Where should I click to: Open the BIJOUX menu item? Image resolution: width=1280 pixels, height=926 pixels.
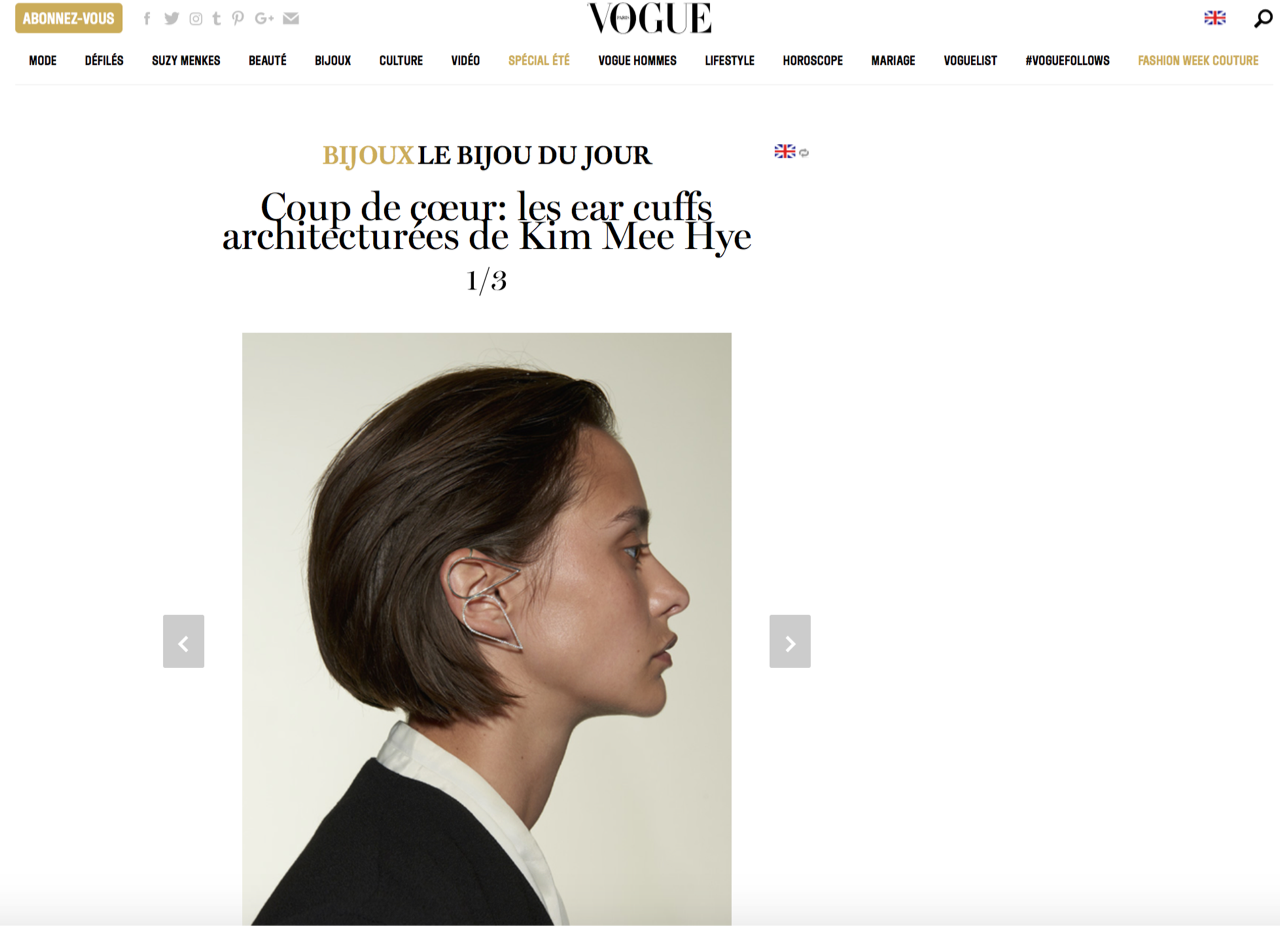333,61
